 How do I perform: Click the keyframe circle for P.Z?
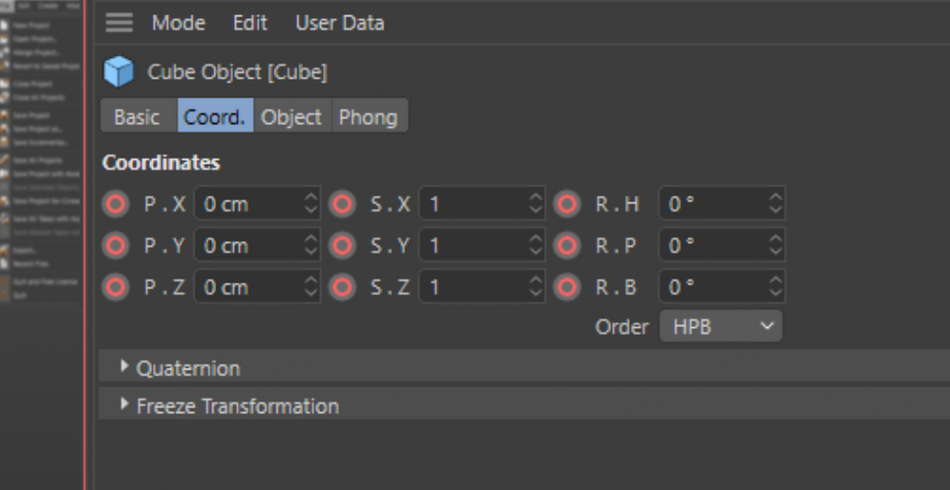pyautogui.click(x=116, y=287)
